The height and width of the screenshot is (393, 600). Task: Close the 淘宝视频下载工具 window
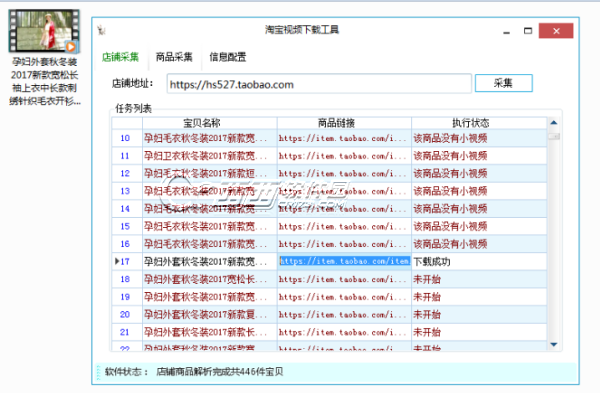coord(556,31)
